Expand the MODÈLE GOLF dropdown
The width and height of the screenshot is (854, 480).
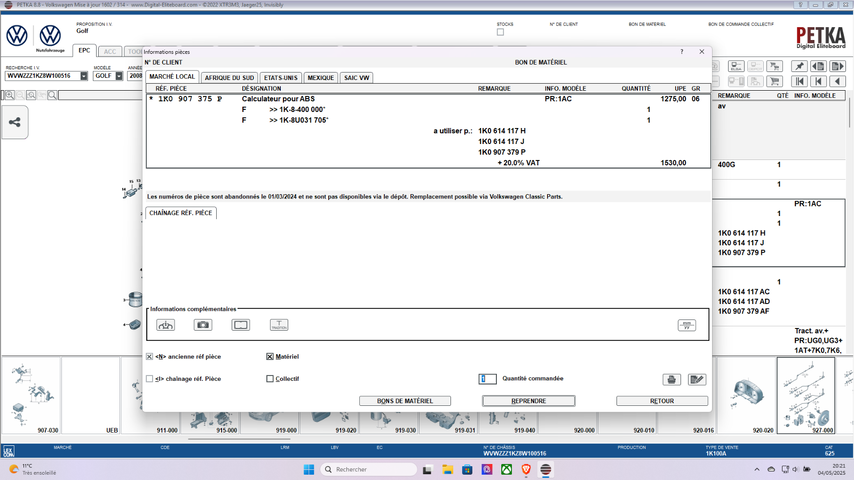[119, 76]
